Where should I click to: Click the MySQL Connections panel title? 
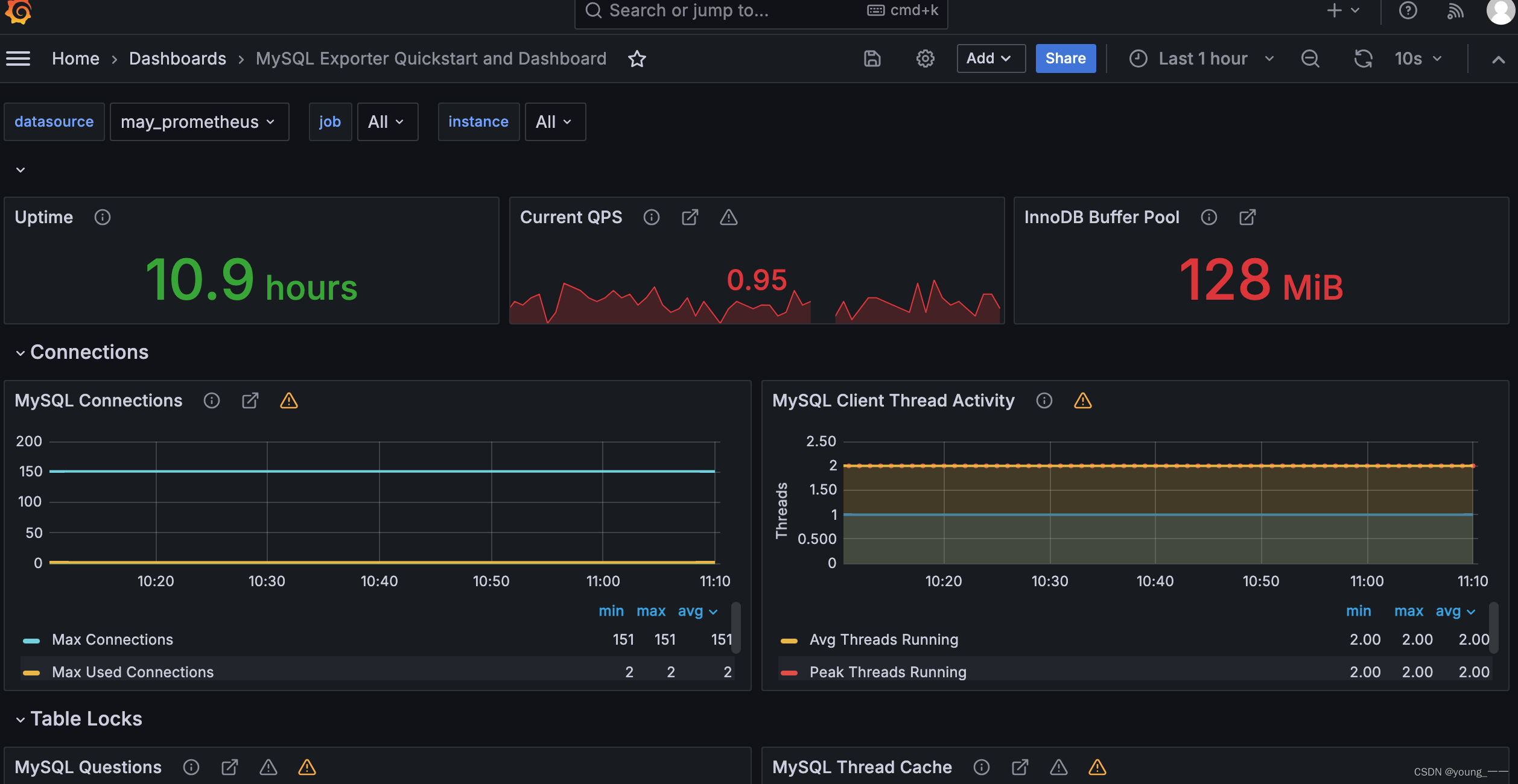coord(98,400)
